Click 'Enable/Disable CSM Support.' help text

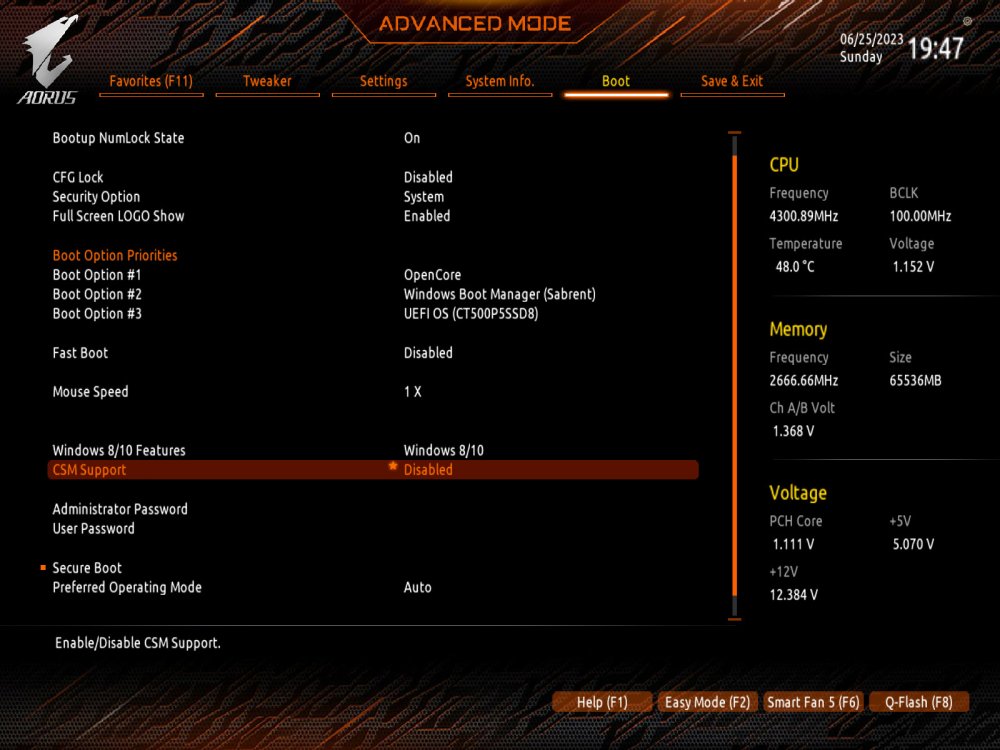pyautogui.click(x=138, y=643)
